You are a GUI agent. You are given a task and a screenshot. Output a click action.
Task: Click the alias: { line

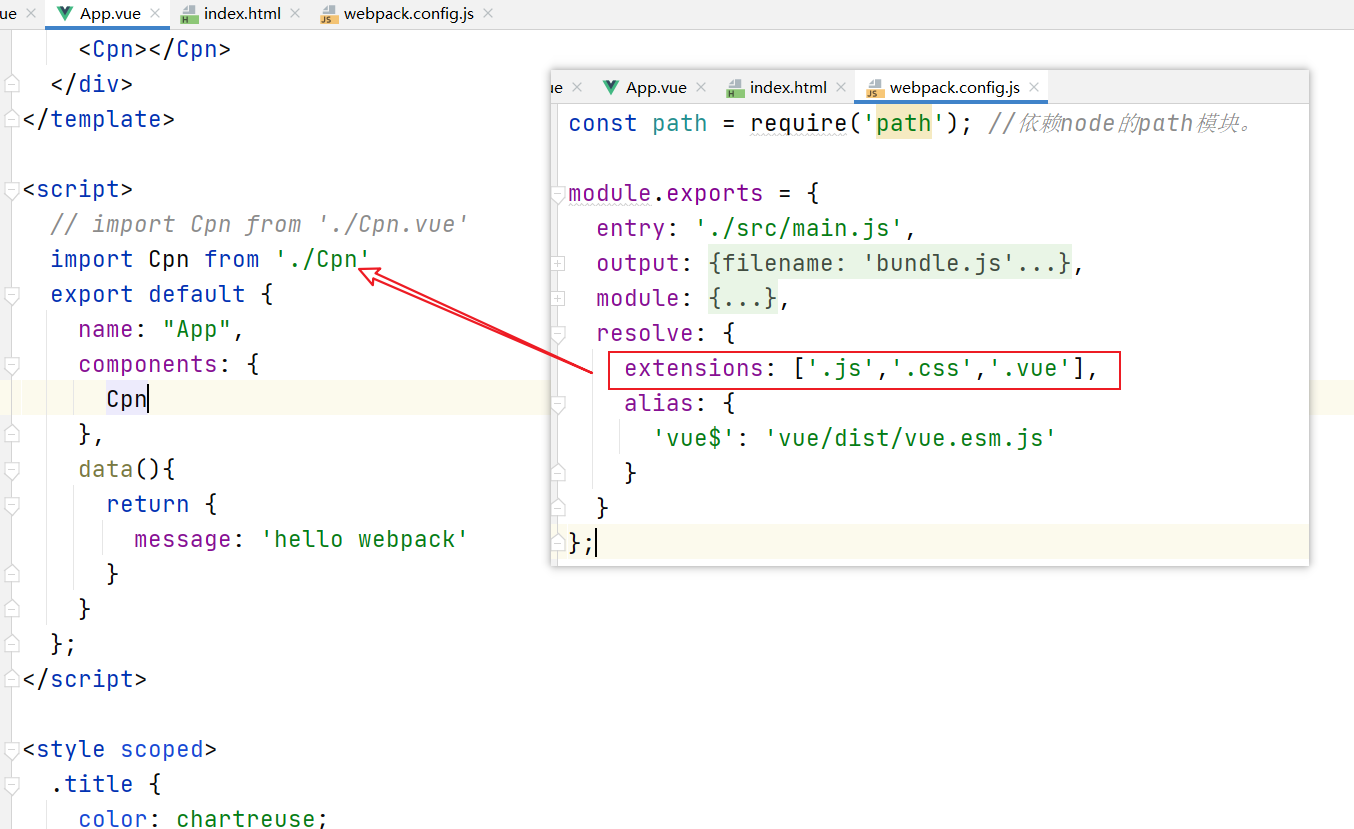click(x=679, y=404)
